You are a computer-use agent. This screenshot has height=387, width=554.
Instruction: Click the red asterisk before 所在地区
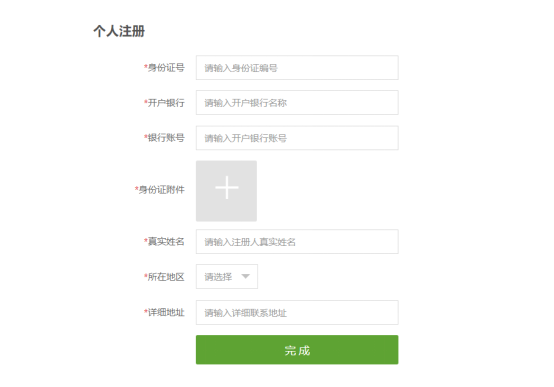(146, 275)
